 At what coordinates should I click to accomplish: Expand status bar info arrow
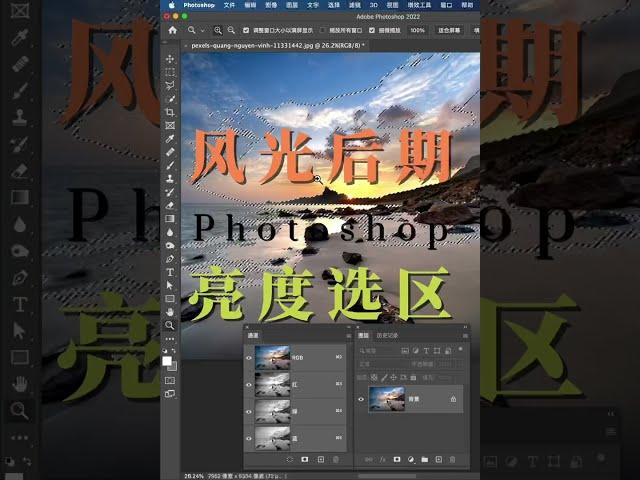point(286,476)
